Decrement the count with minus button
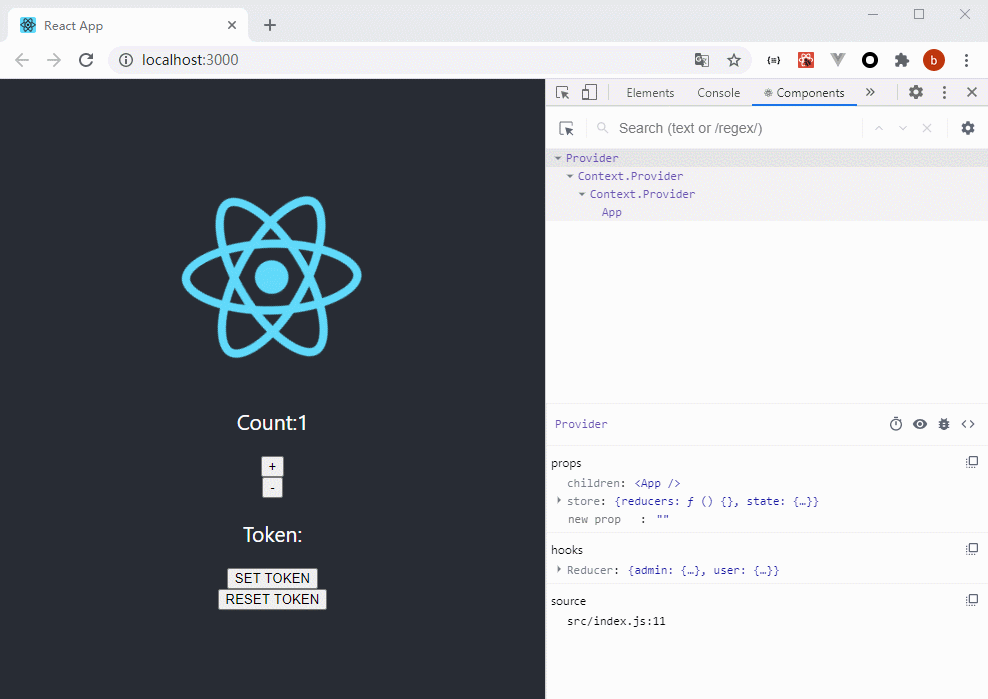988x699 pixels. pos(272,488)
